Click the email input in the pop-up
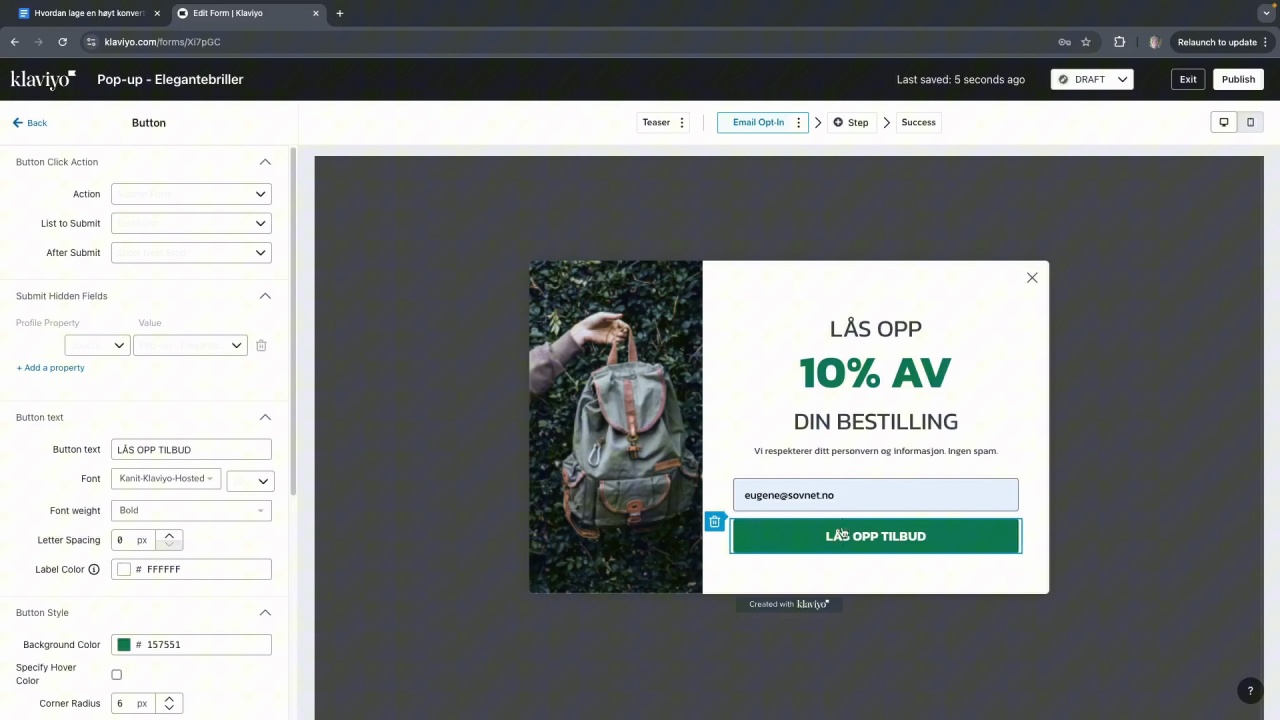Viewport: 1280px width, 720px height. [x=876, y=495]
